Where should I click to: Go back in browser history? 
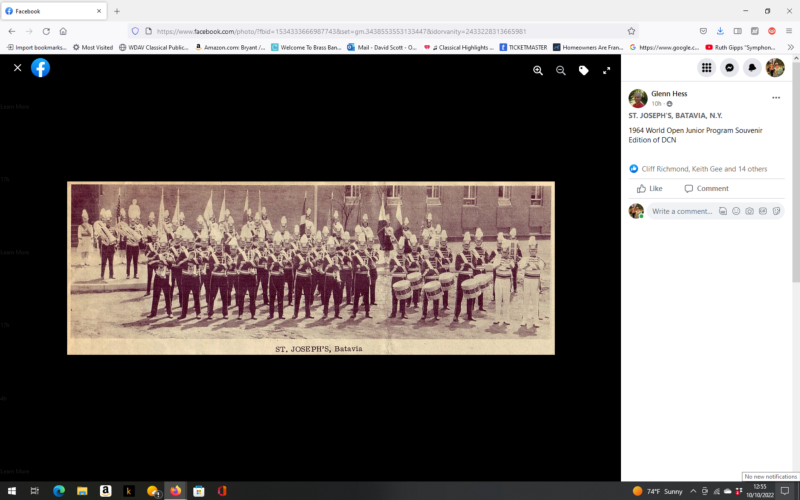12,31
